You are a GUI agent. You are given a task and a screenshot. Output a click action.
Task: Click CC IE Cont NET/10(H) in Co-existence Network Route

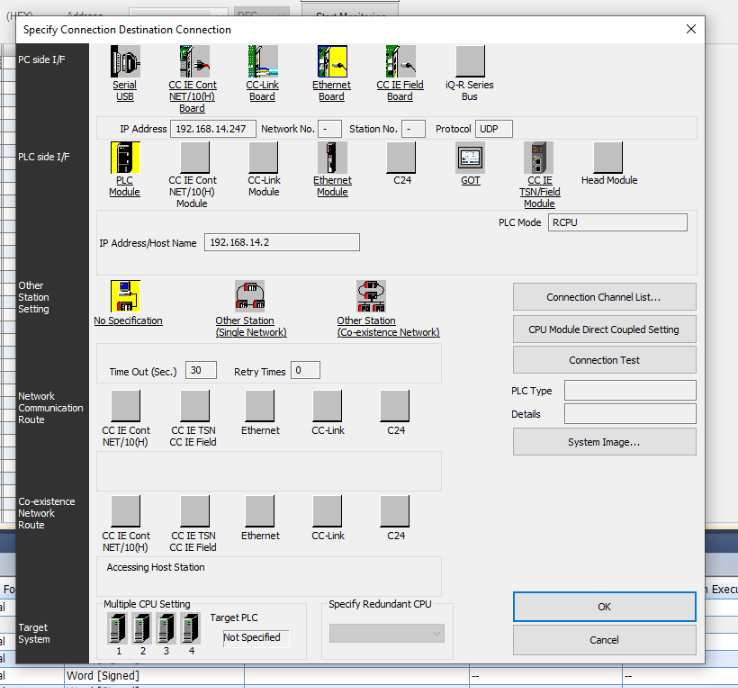click(x=126, y=511)
